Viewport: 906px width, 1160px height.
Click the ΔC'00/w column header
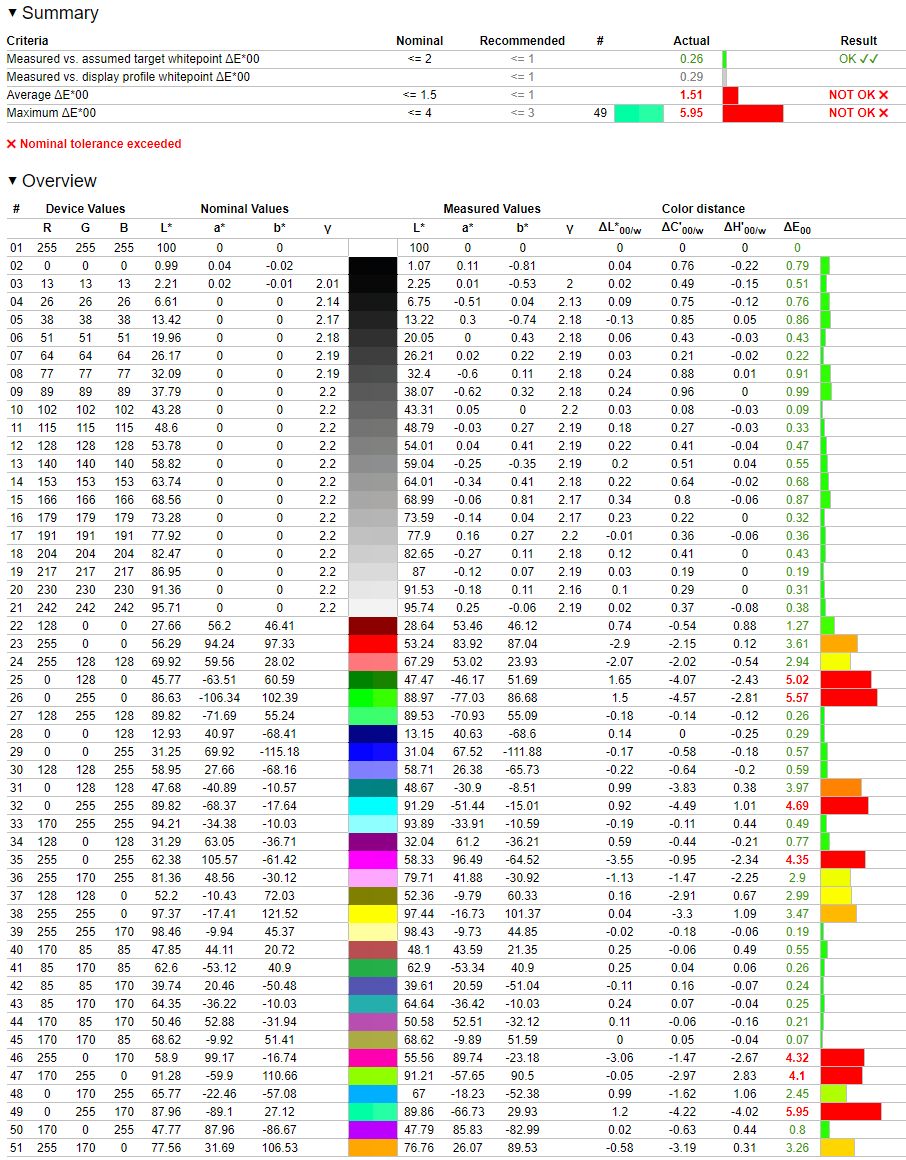[x=682, y=229]
